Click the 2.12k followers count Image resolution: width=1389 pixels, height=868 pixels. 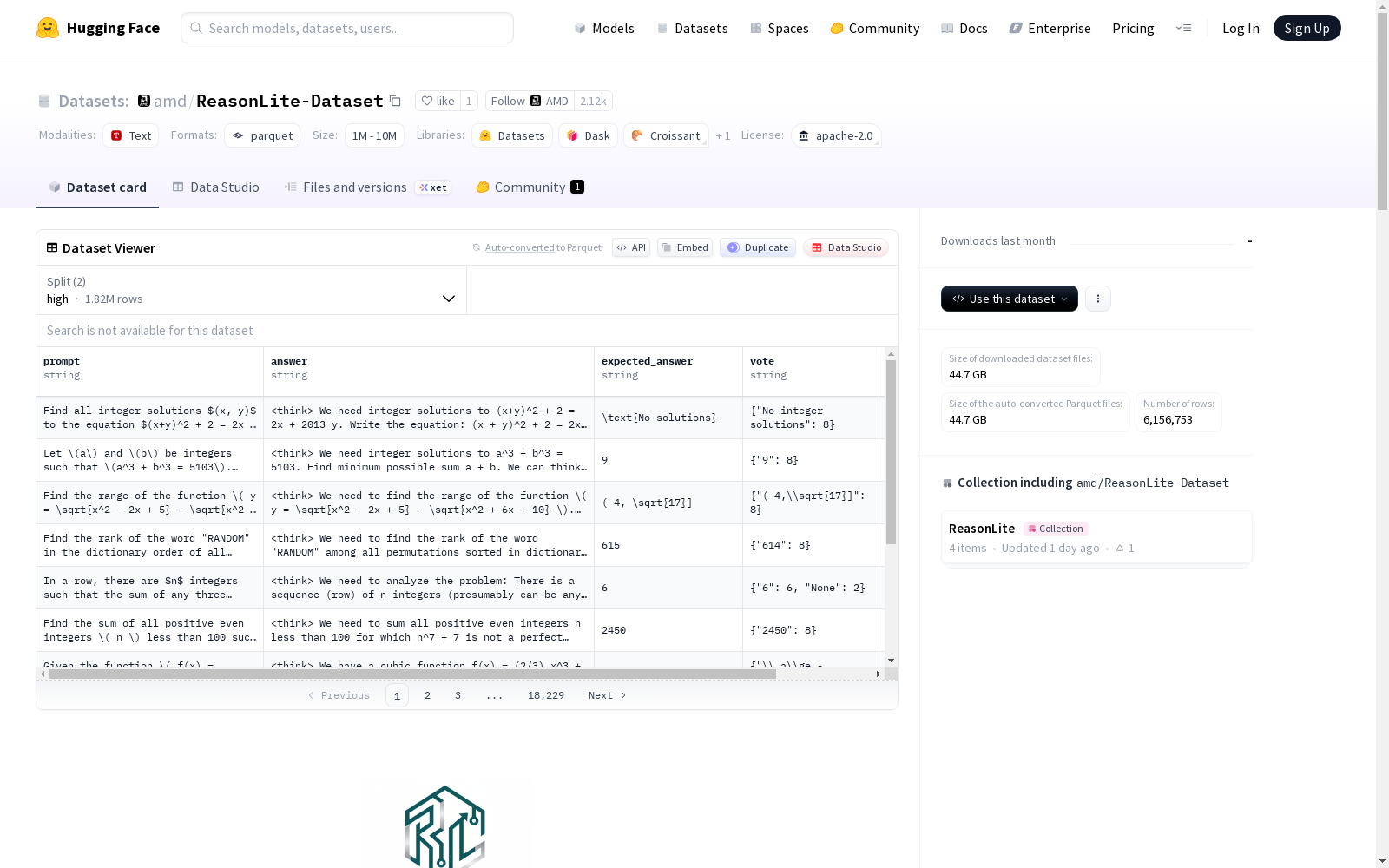point(593,101)
